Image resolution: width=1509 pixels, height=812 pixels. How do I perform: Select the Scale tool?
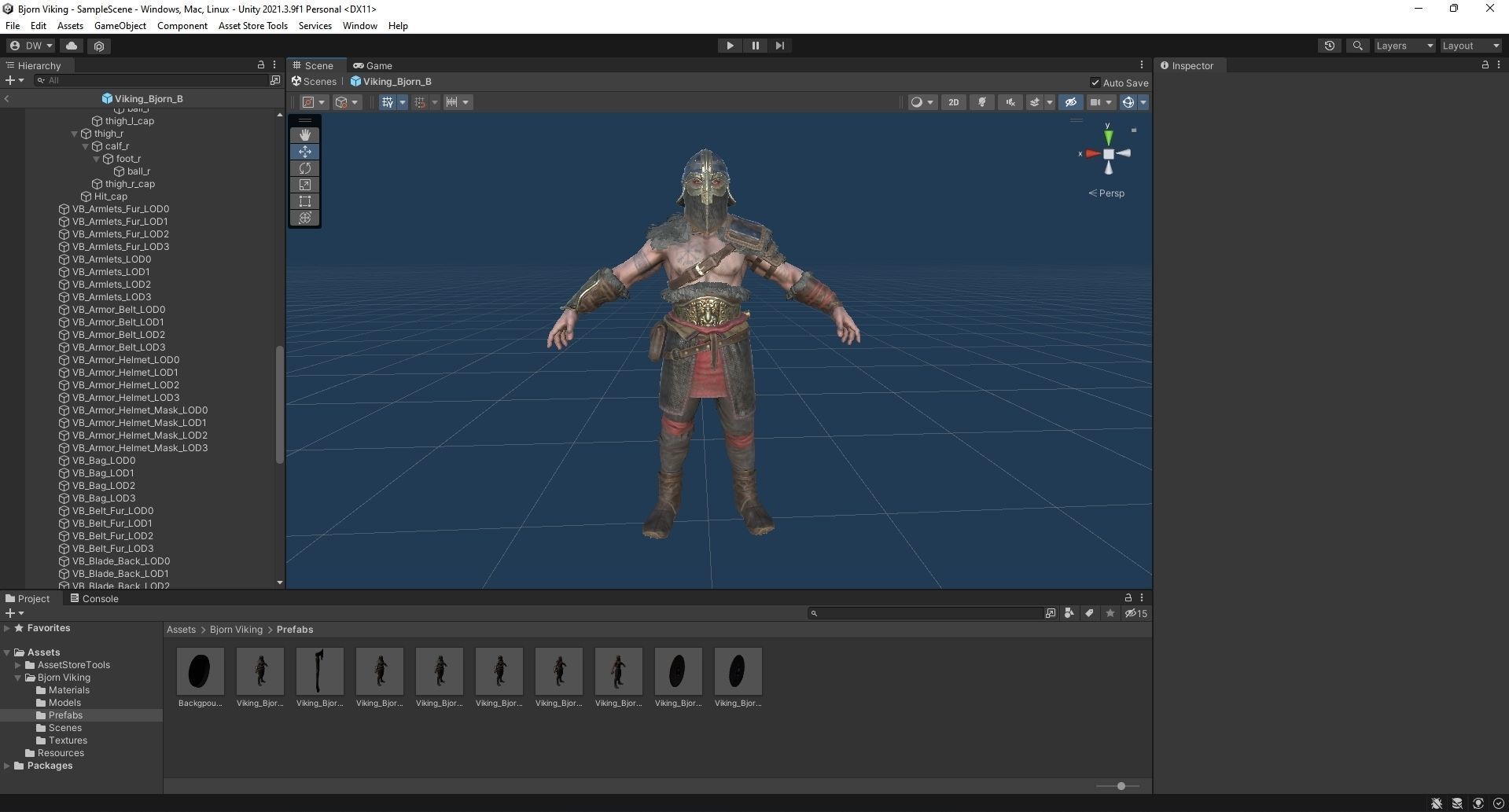point(305,185)
